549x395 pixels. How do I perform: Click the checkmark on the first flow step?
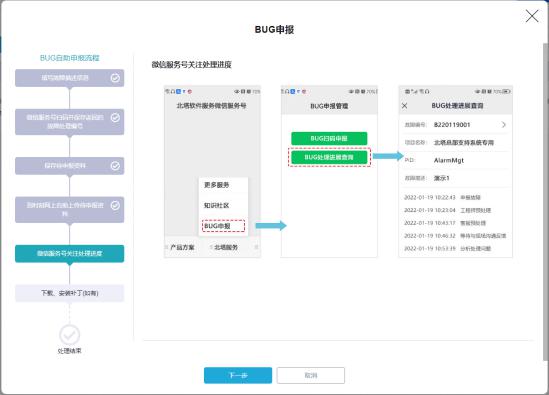click(x=115, y=78)
